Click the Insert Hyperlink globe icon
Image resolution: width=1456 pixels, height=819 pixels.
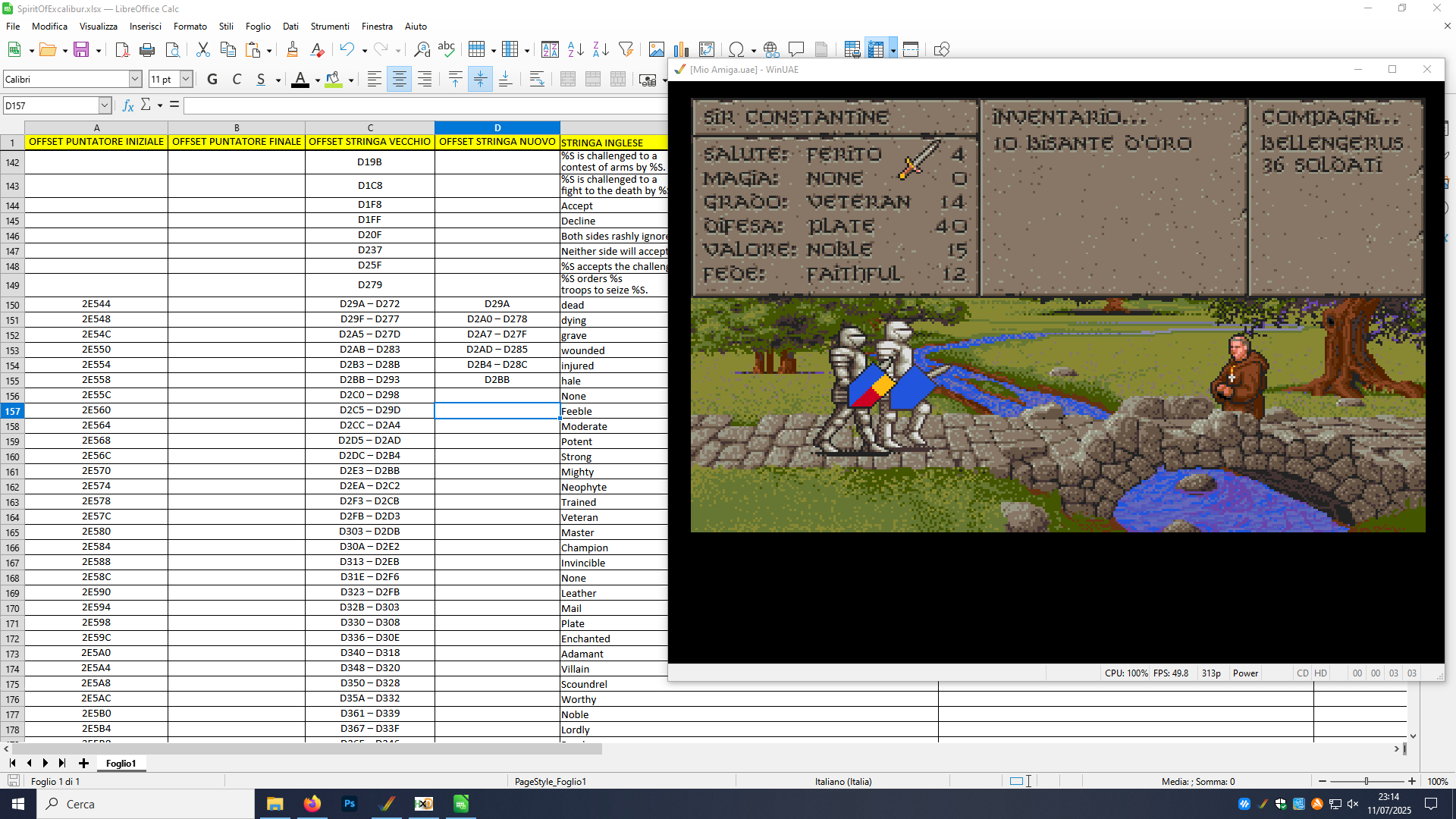coord(771,50)
